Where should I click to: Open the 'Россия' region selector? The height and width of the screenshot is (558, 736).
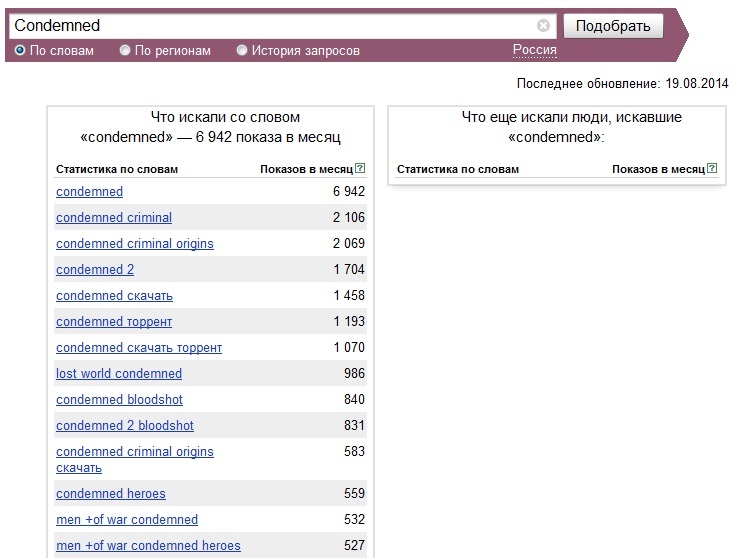coord(535,50)
